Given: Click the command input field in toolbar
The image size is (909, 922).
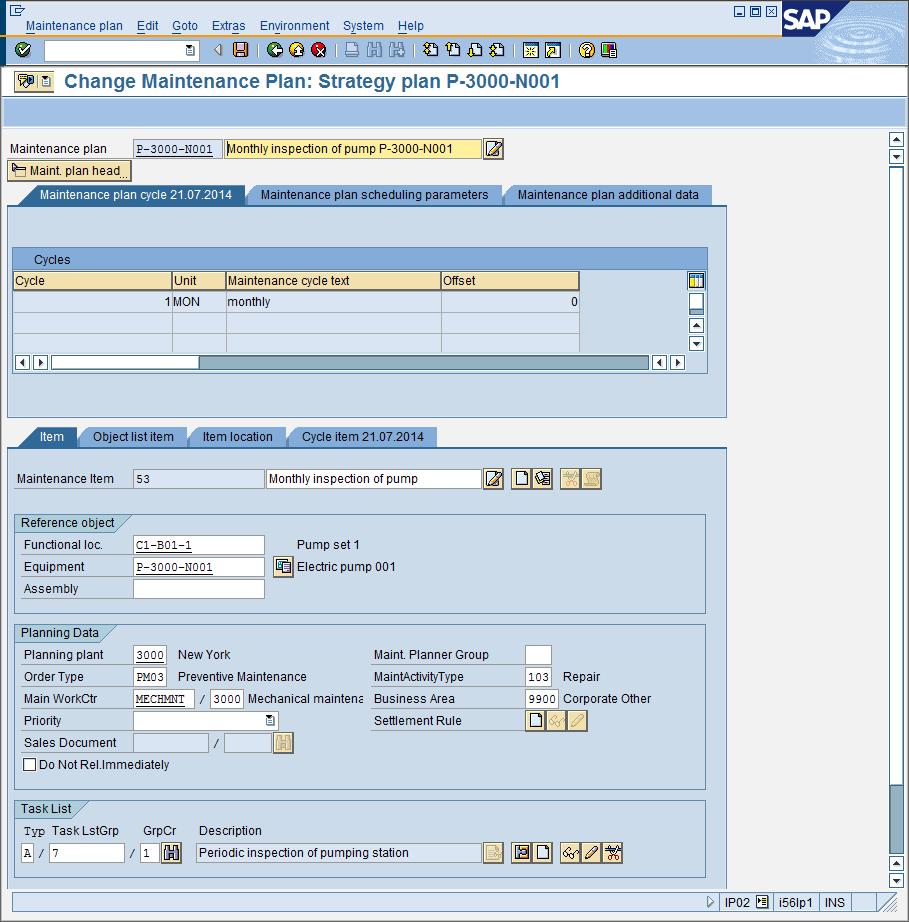Looking at the screenshot, I should 122,51.
